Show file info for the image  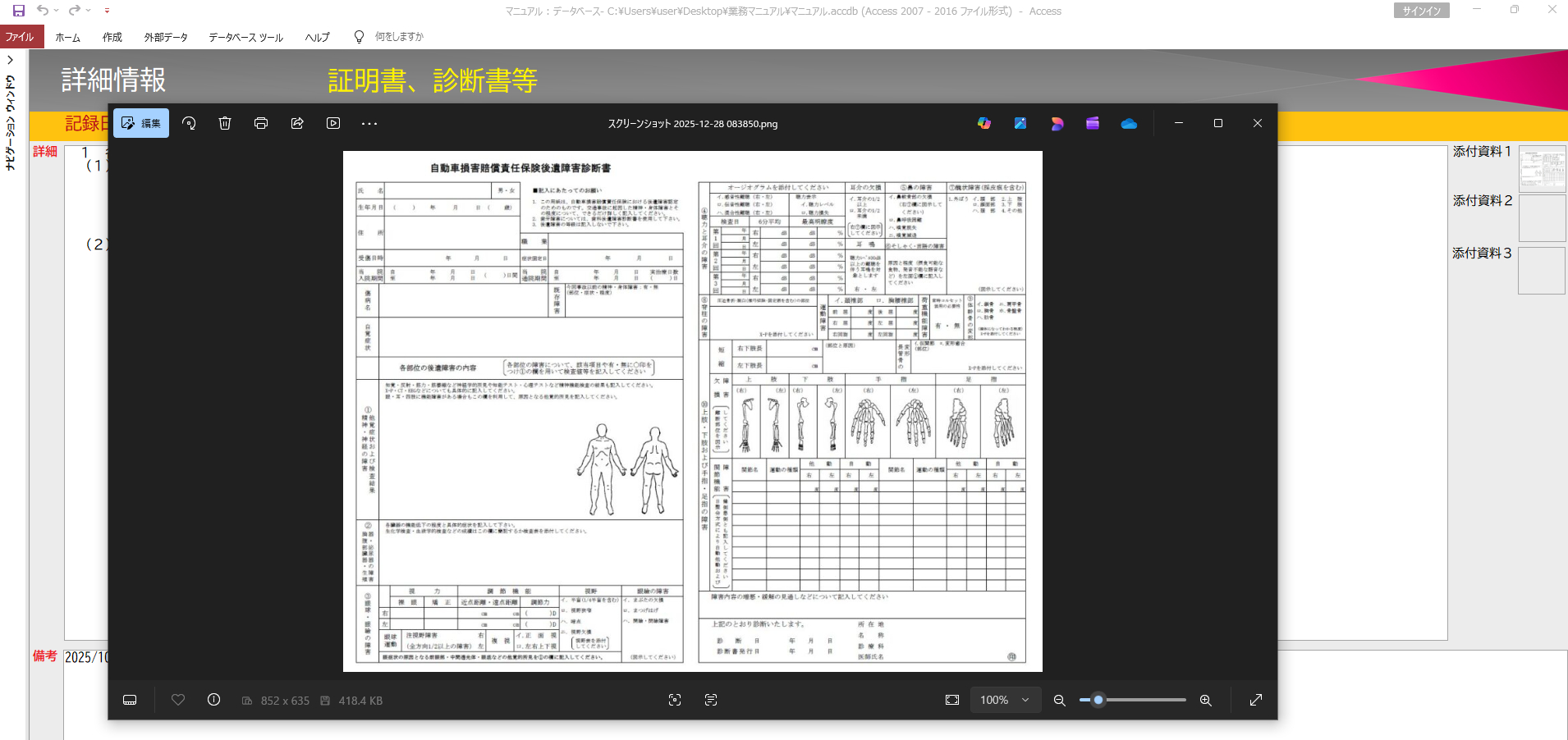pyautogui.click(x=213, y=700)
